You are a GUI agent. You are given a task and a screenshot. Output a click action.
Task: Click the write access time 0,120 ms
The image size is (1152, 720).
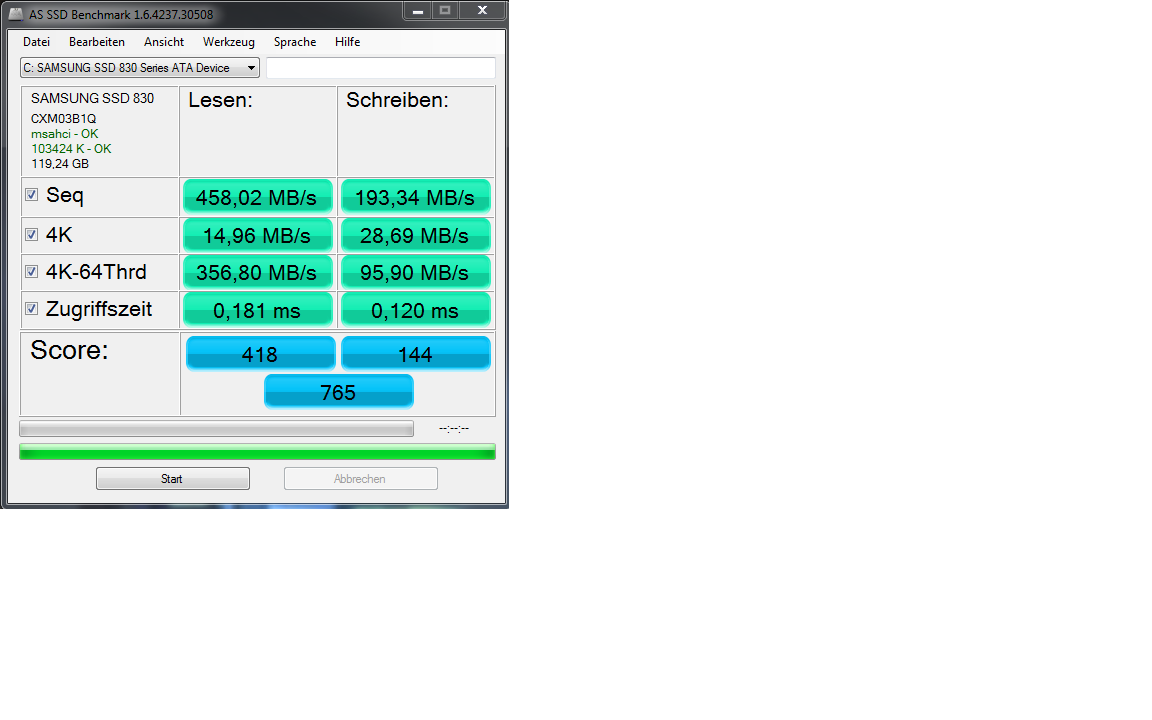[x=415, y=309]
